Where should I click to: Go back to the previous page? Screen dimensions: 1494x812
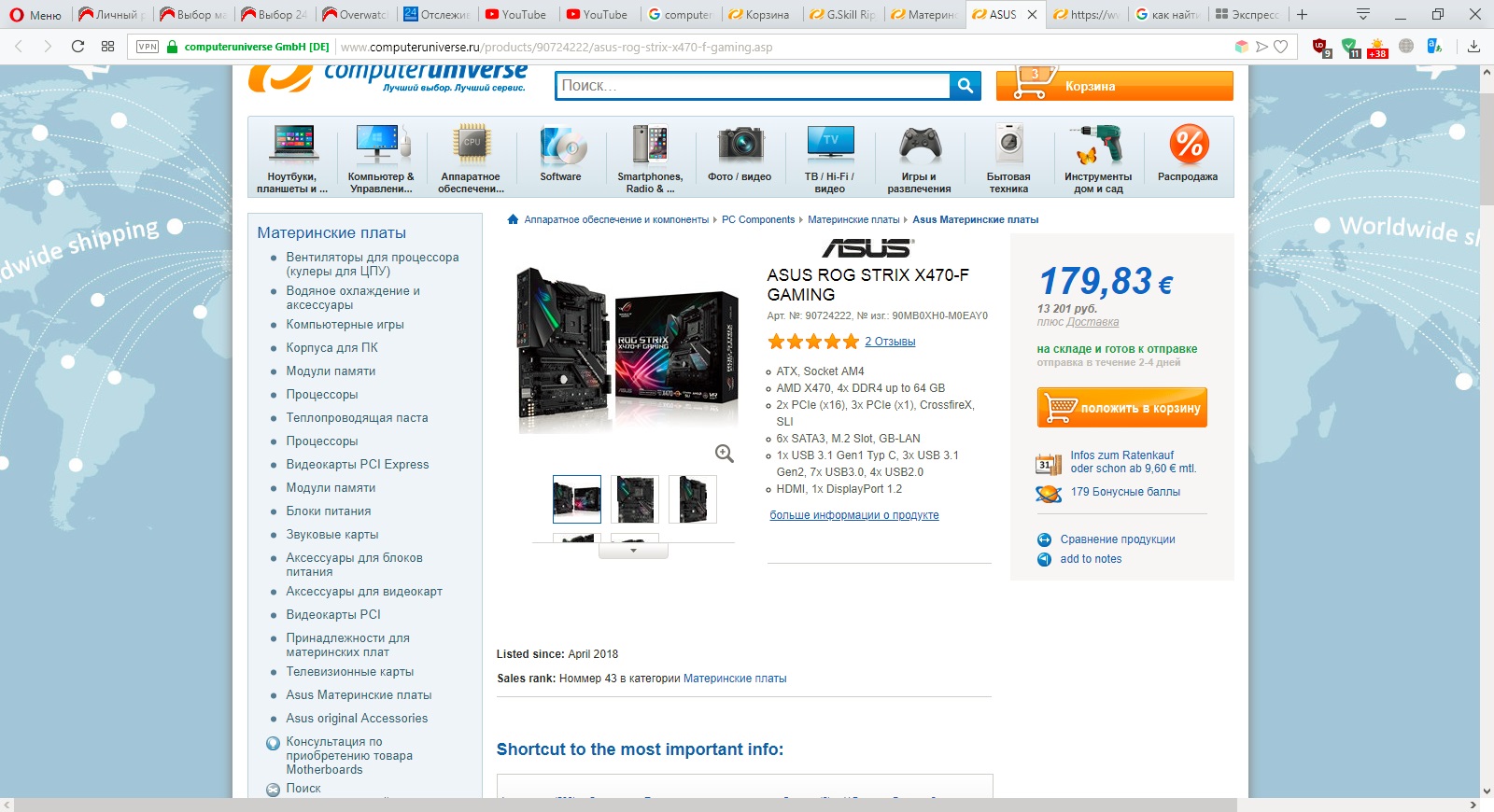tap(19, 47)
